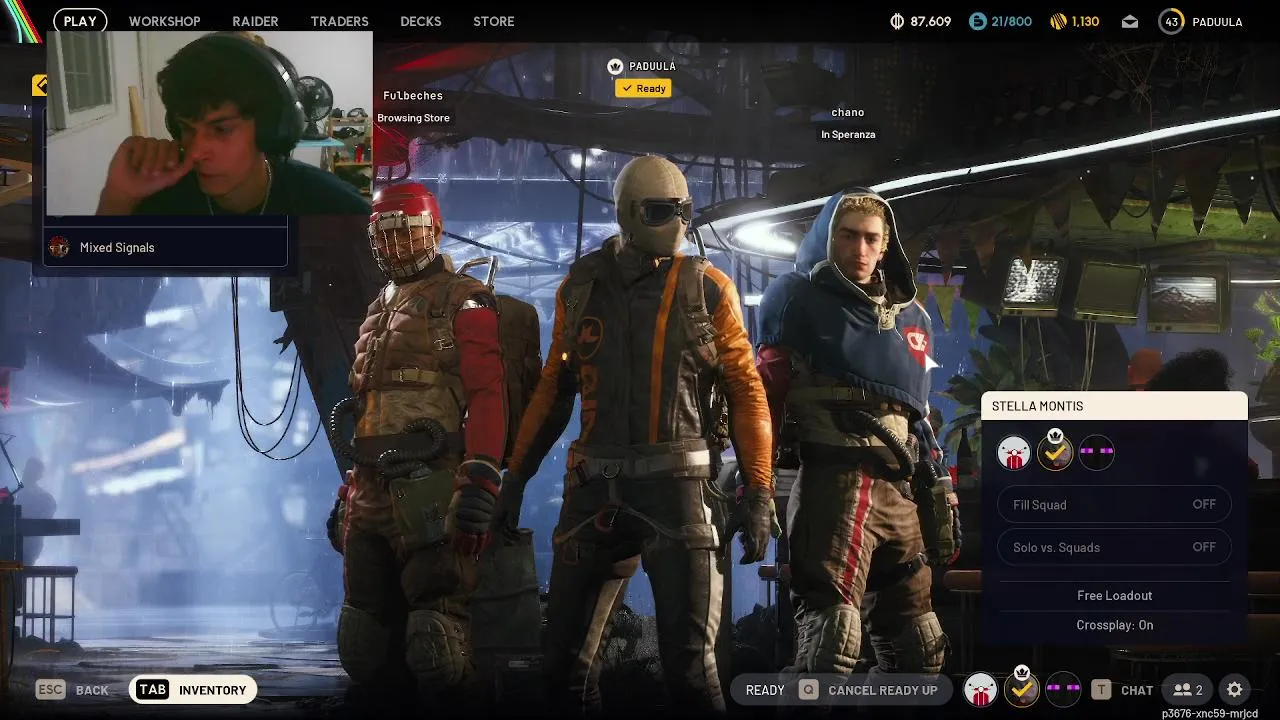Click the blue currency icon beside 21/800

[978, 21]
